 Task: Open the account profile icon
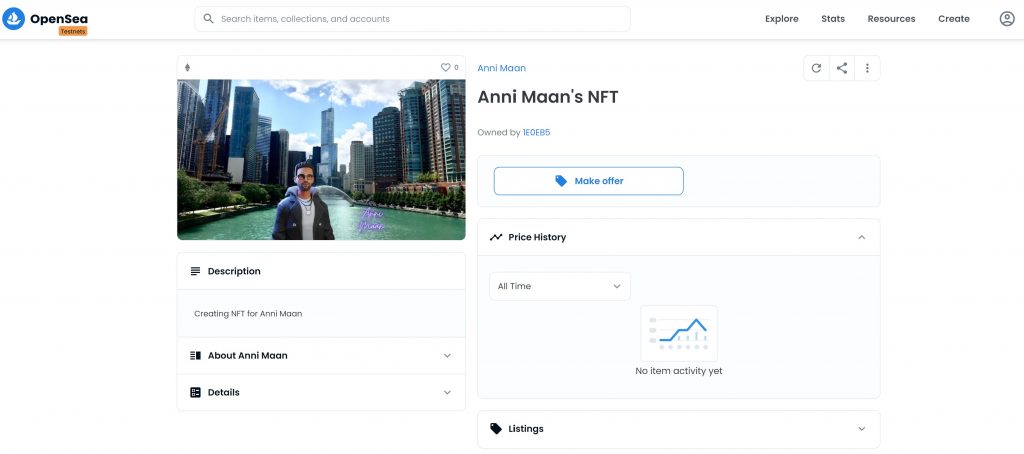pos(1007,19)
